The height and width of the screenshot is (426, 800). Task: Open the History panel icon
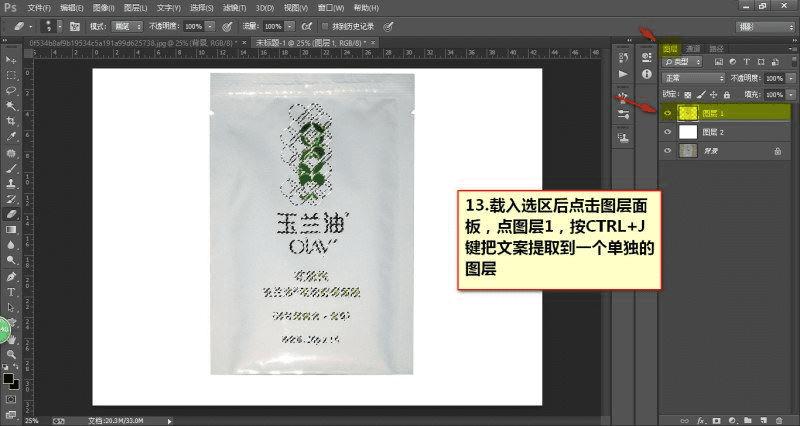tap(623, 58)
